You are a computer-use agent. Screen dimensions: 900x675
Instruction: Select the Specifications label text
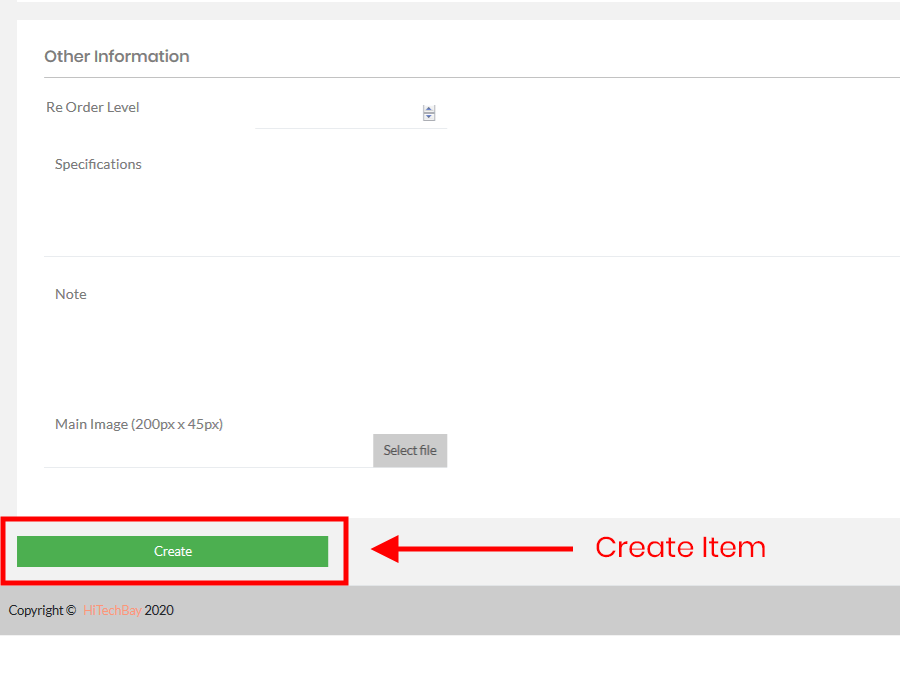98,164
